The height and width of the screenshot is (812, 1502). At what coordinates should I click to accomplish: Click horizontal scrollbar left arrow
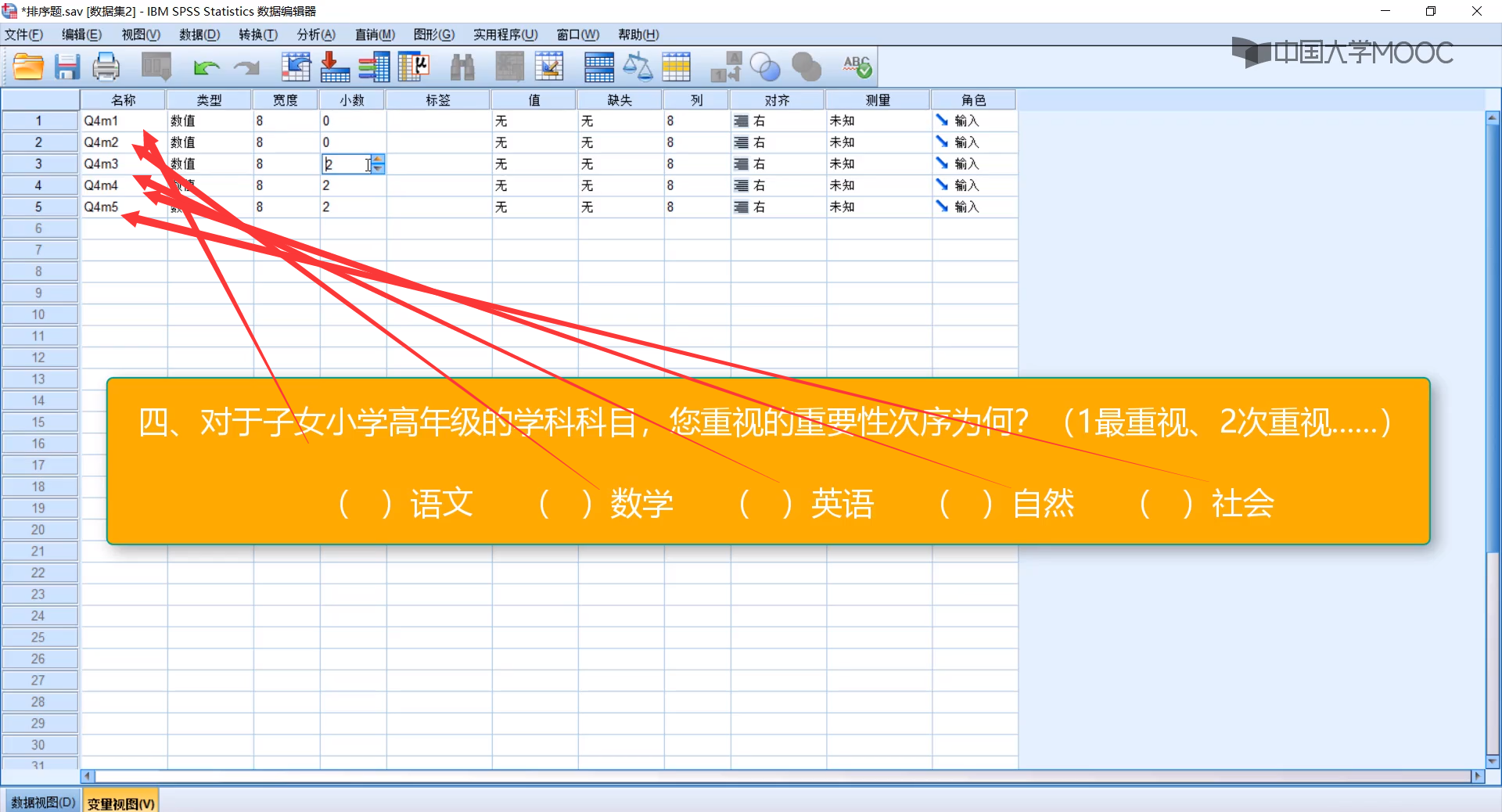click(x=88, y=776)
